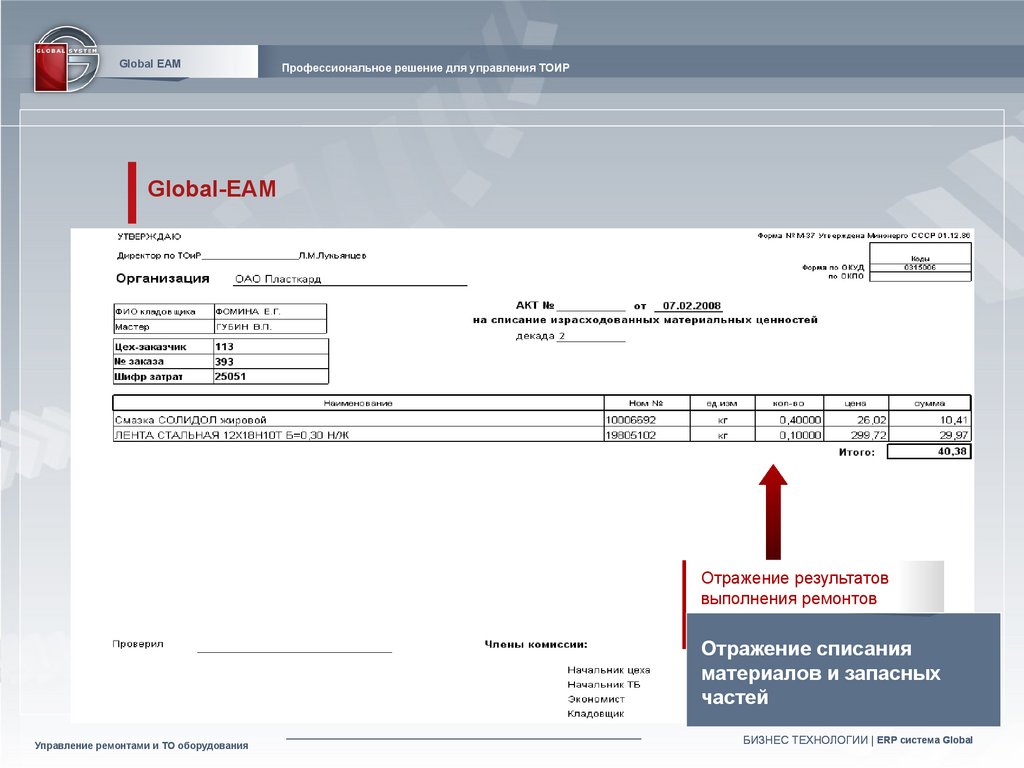Select the 'ЛЕНТА СТАЛЬНАЯ 12Х18Н10Т' row name

pyautogui.click(x=234, y=435)
